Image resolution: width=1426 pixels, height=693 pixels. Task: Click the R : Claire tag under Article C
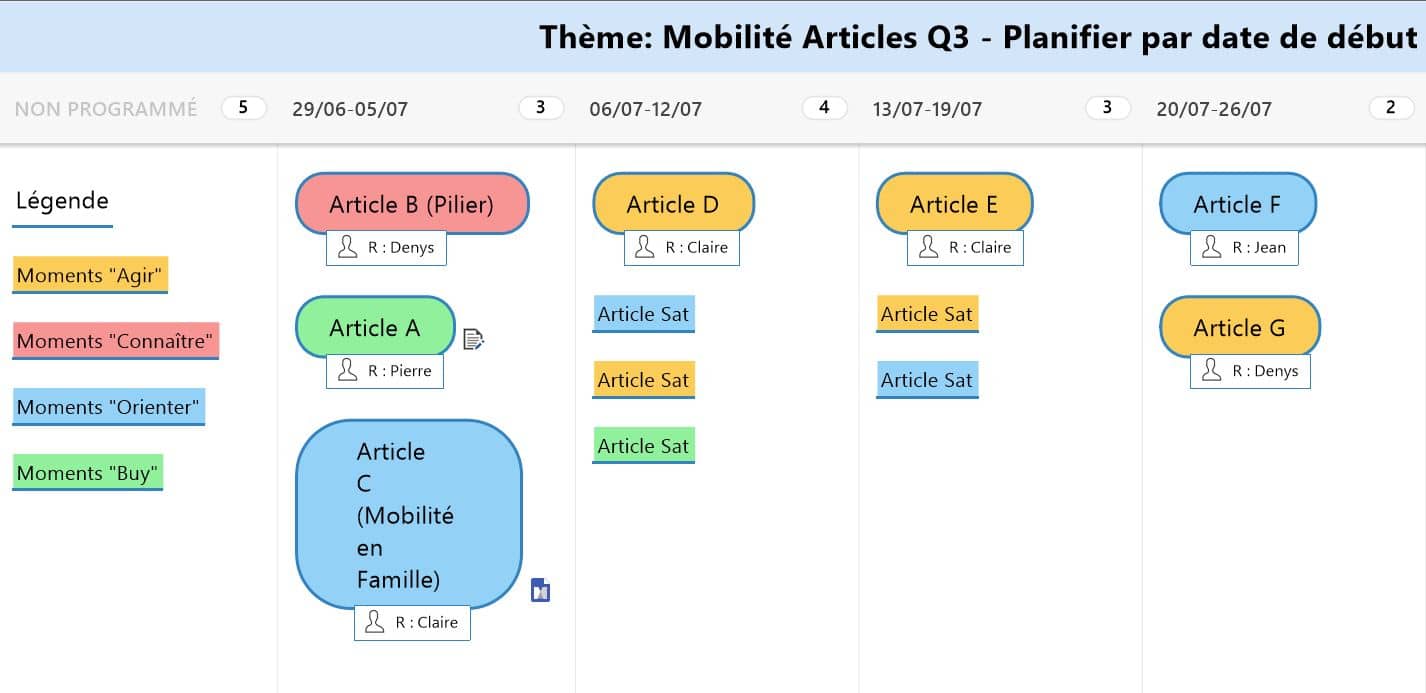[412, 622]
